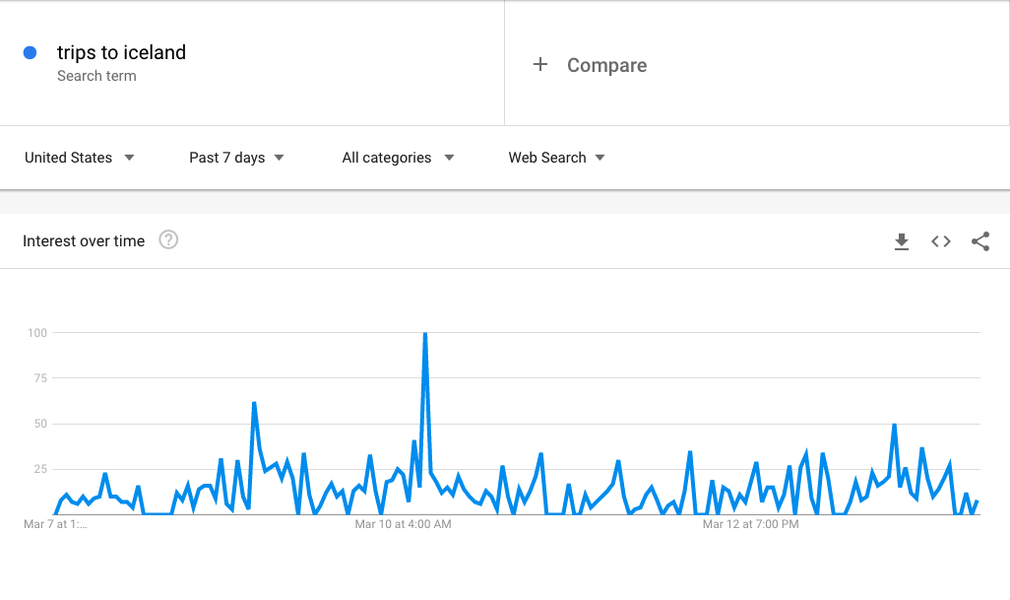Change the Web Search type dropdown
Screen dimensions: 1010x600
557,158
